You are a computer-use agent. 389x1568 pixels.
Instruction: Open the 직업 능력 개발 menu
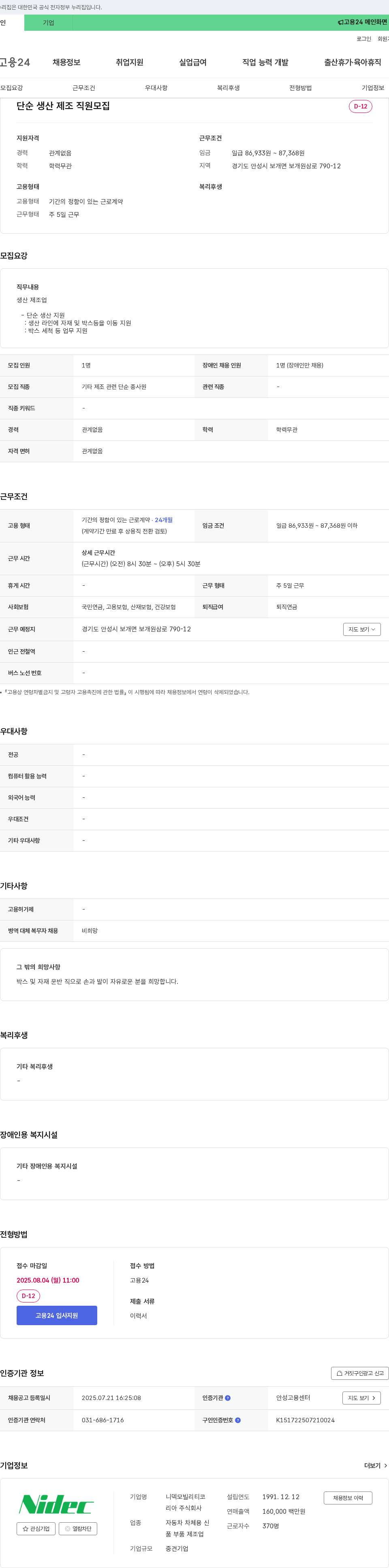pyautogui.click(x=265, y=62)
